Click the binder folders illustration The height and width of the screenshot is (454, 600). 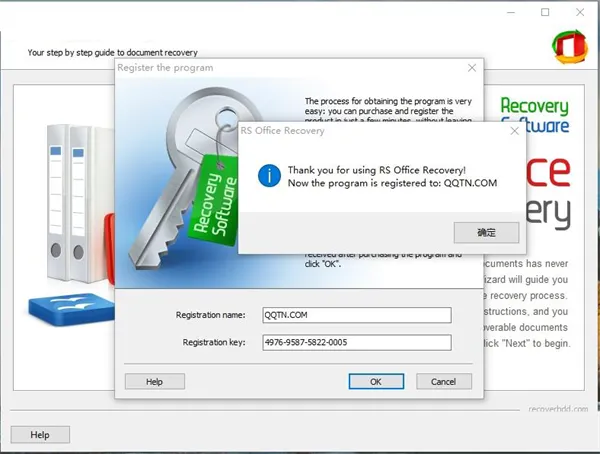click(80, 203)
